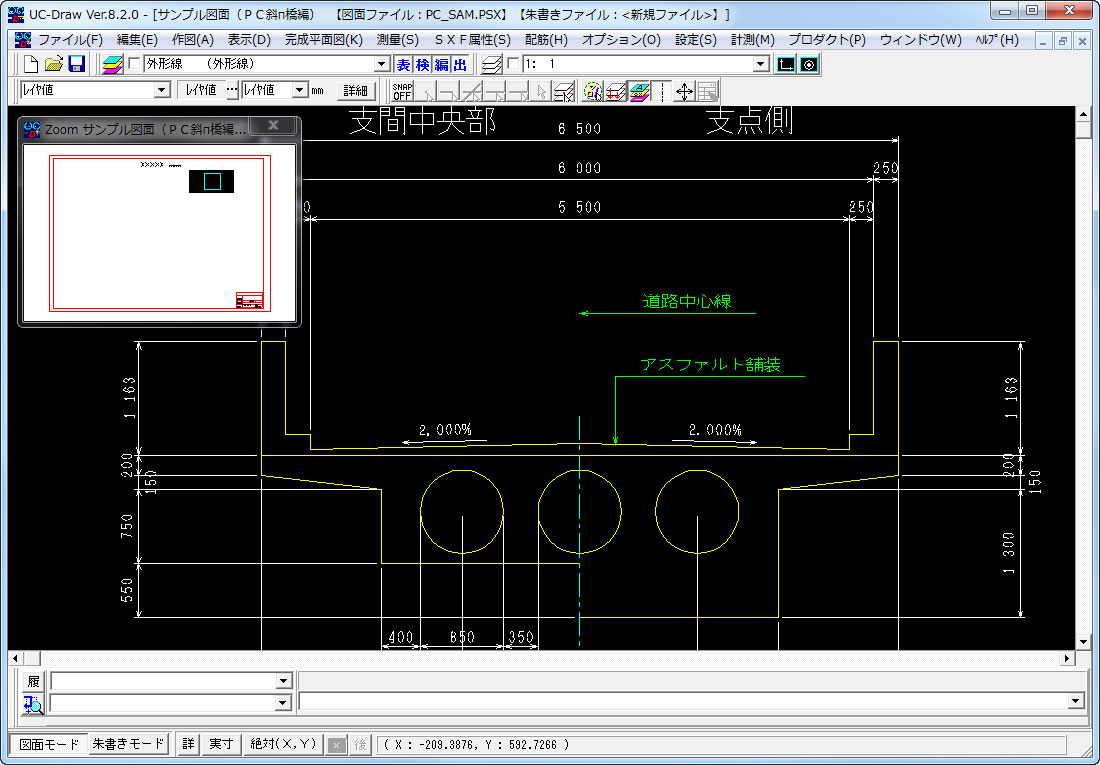Click the New file icon

pyautogui.click(x=31, y=64)
